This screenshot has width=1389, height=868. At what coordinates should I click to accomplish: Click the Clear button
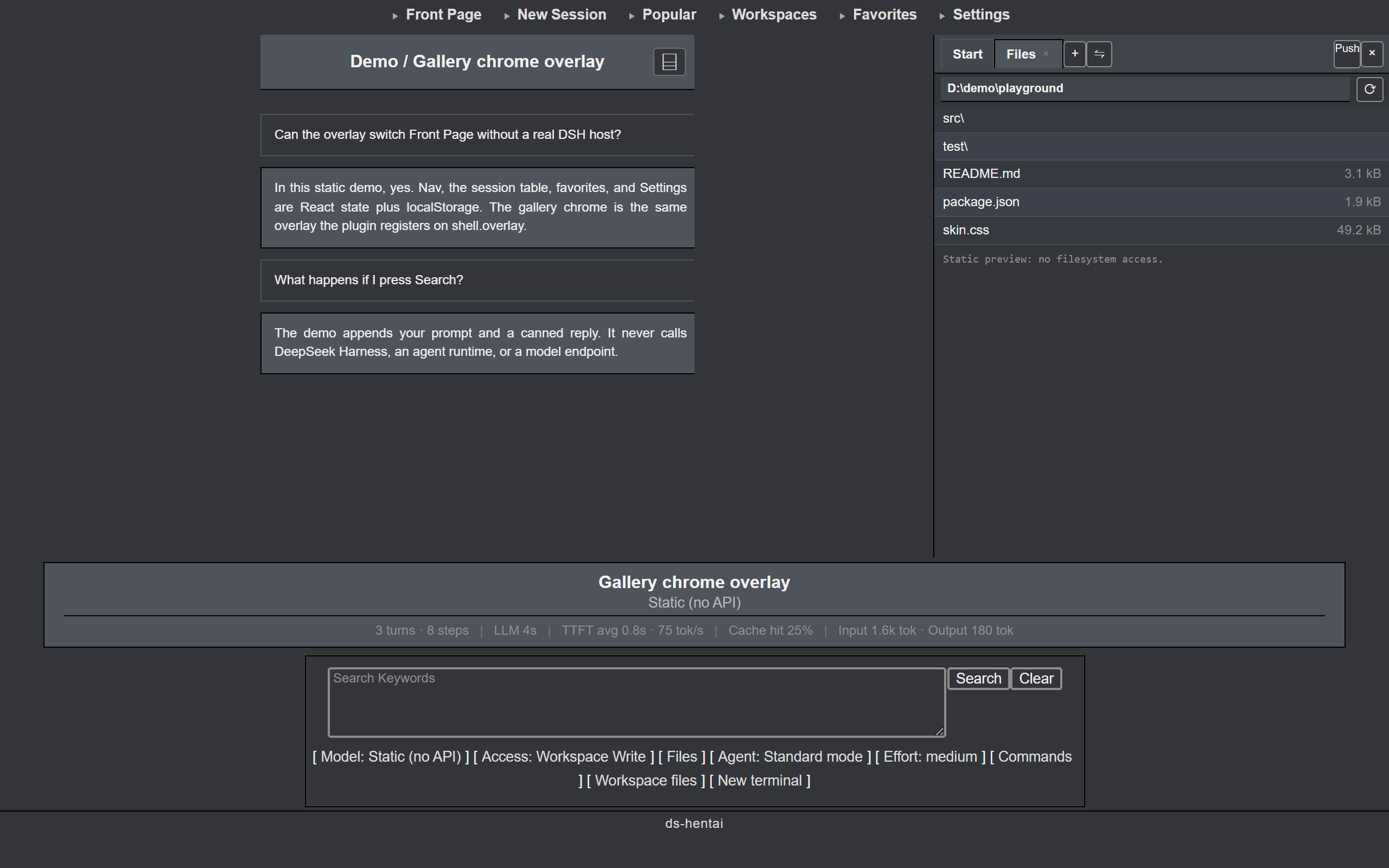(x=1036, y=679)
